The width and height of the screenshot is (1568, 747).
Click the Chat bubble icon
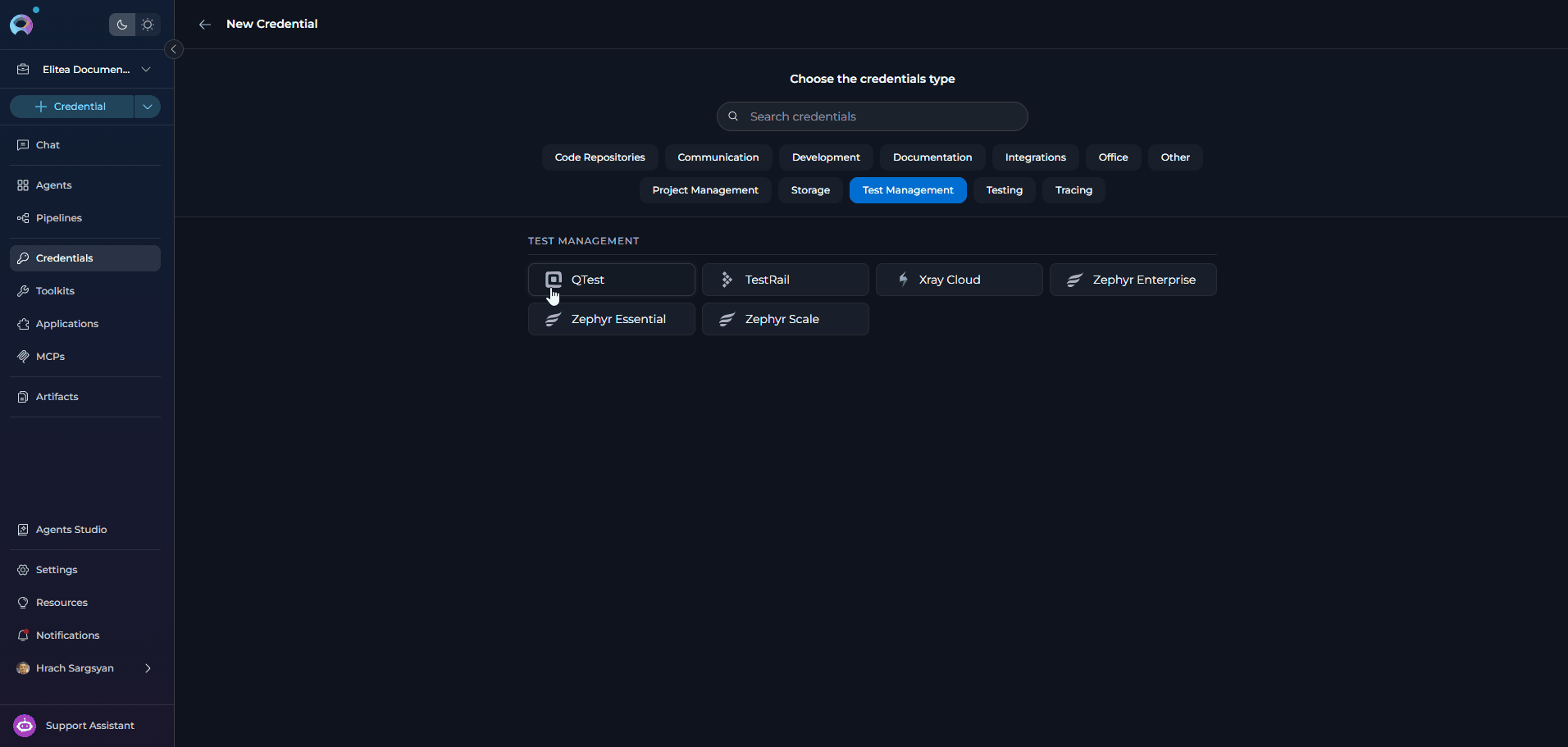23,145
